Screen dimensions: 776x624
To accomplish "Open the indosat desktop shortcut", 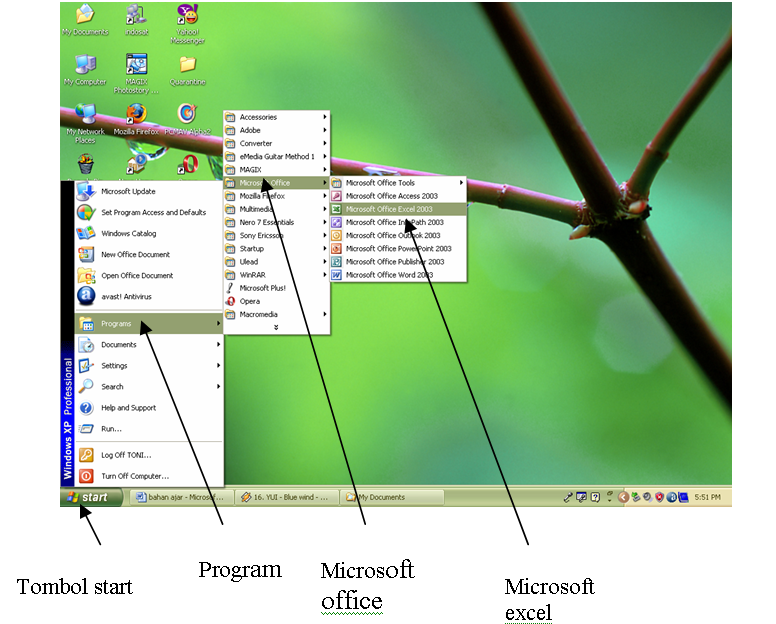I will pyautogui.click(x=136, y=20).
